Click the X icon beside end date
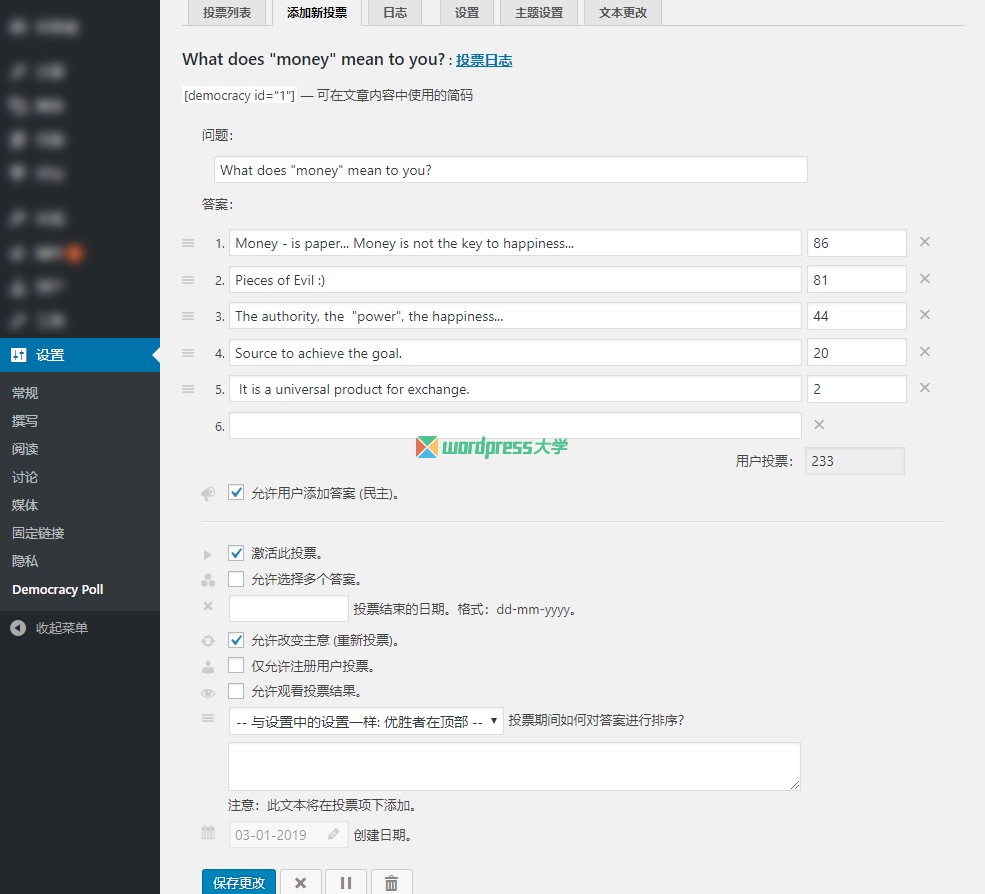This screenshot has width=985, height=894. 208,606
